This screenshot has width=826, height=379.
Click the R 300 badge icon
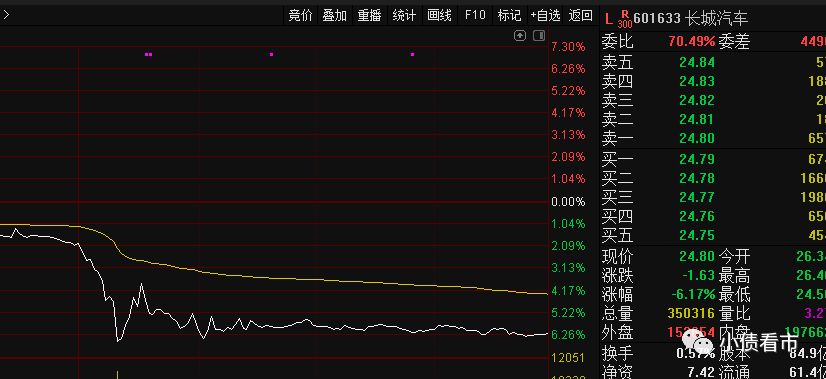(x=625, y=18)
